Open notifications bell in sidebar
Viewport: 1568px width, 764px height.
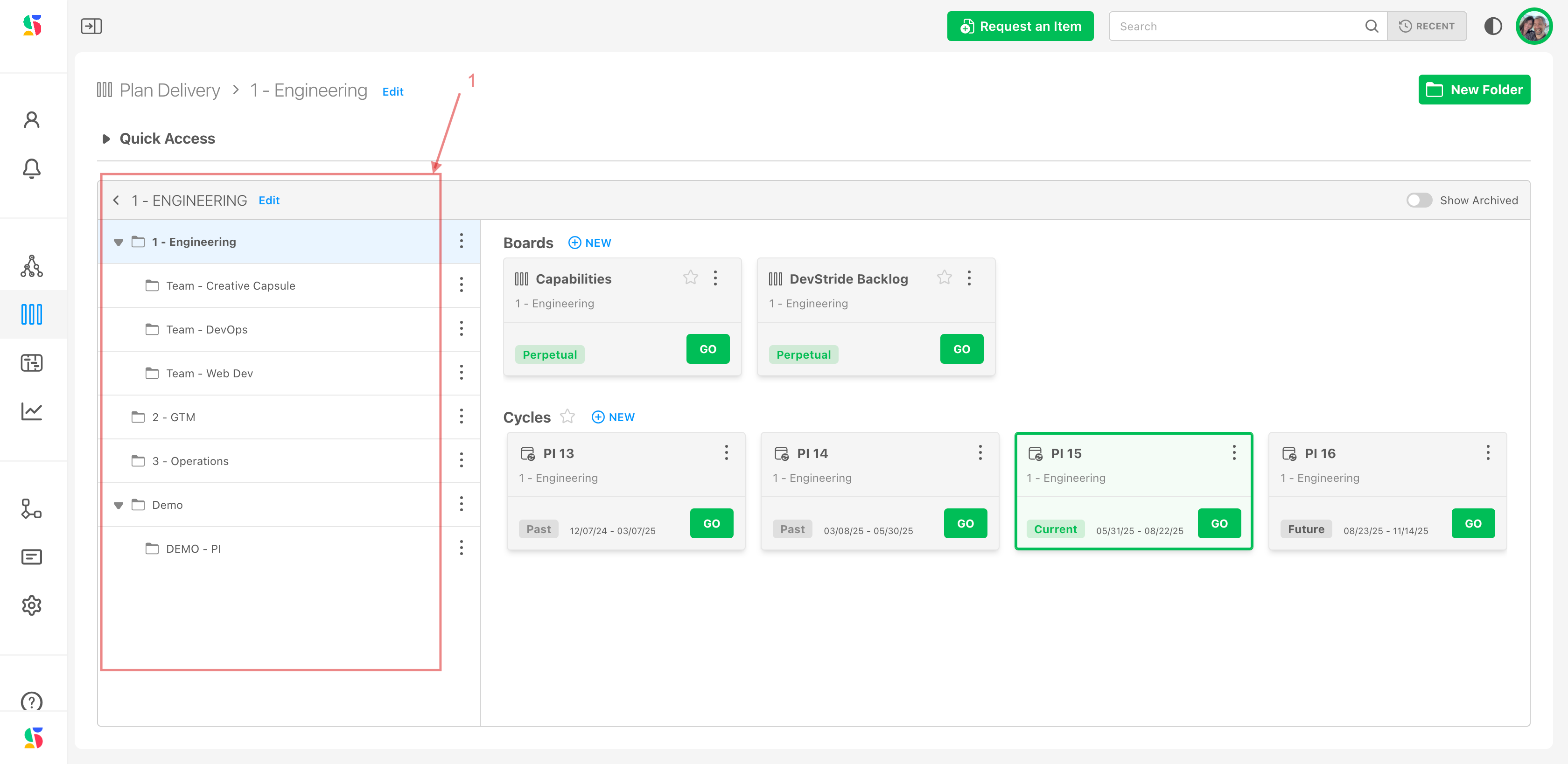32,168
